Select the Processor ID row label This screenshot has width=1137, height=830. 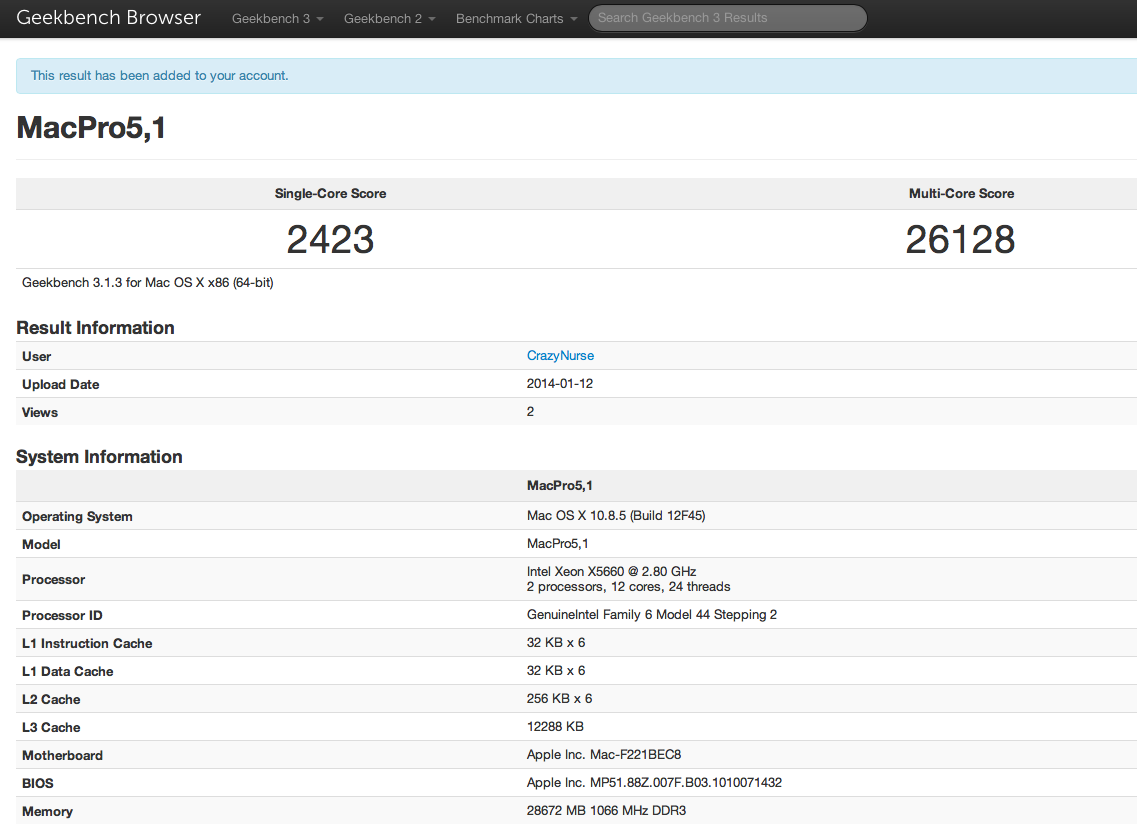62,615
